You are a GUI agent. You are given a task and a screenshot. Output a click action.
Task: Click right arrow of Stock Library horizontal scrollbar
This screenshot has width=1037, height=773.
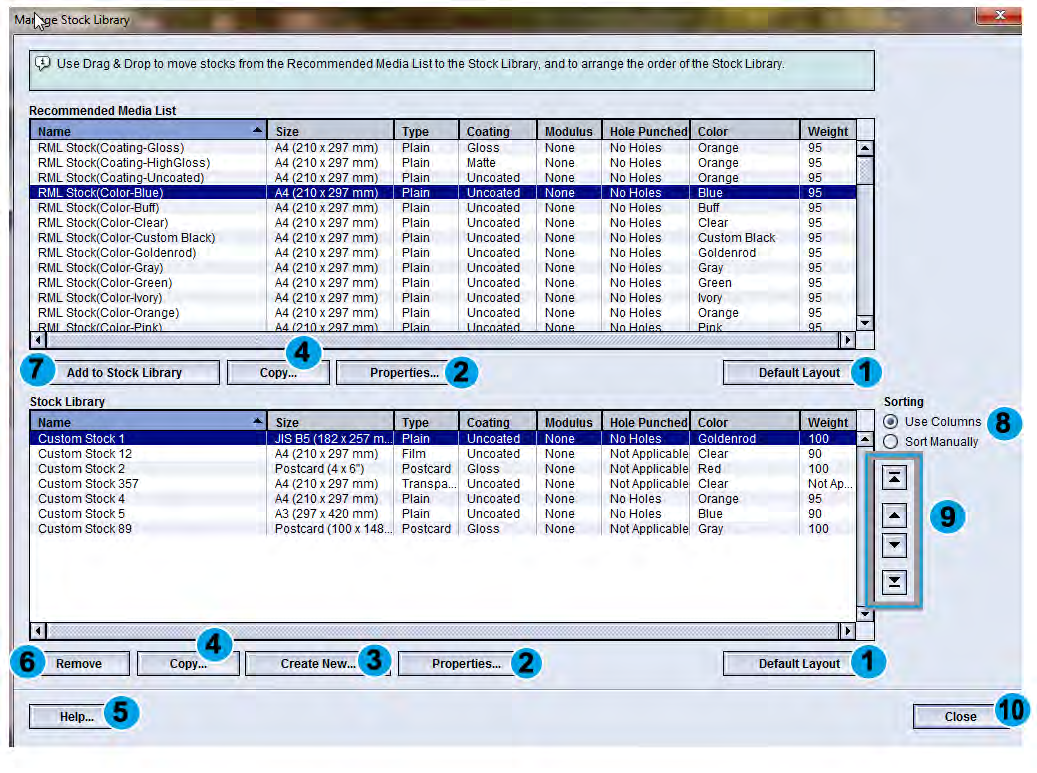(847, 631)
